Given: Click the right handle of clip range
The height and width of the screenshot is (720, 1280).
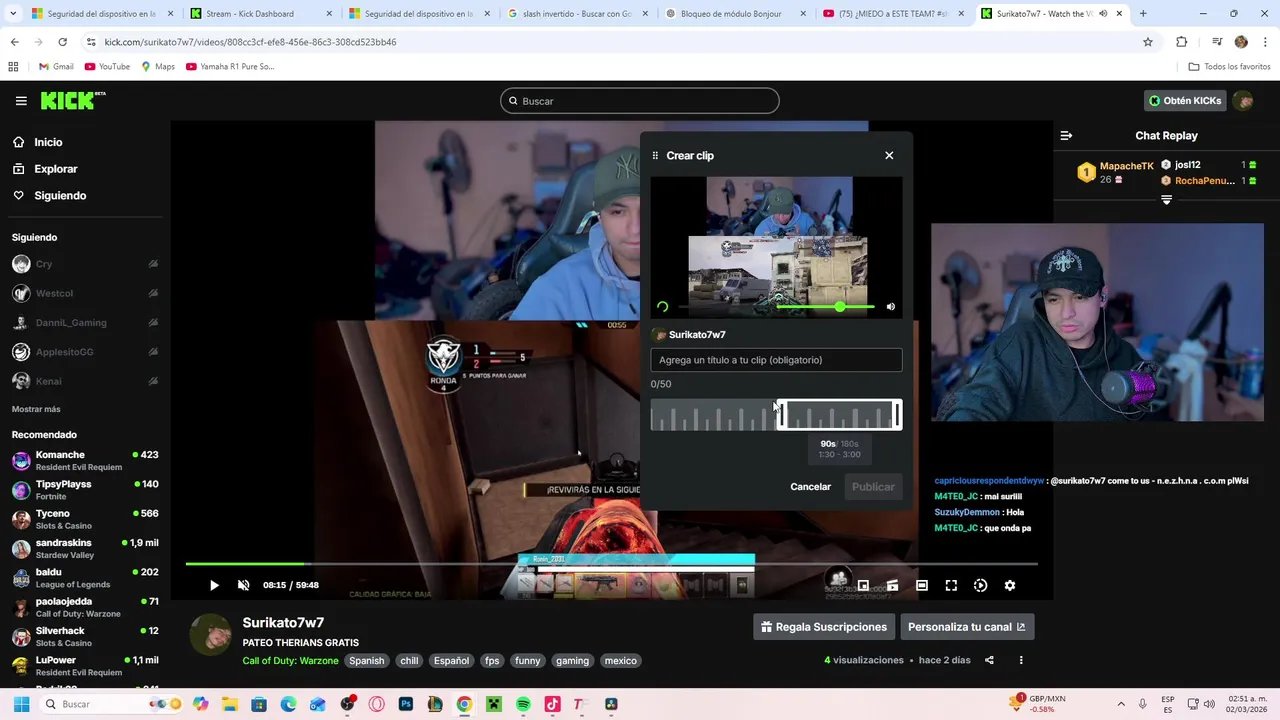Looking at the screenshot, I should [x=898, y=415].
